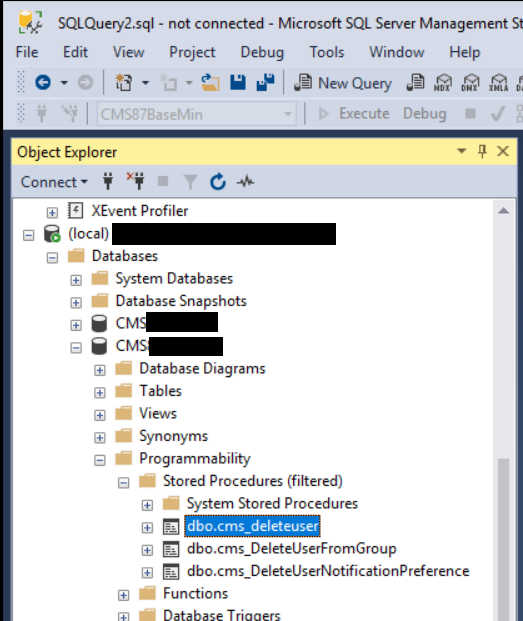Expand the XEvent Profiler node
The width and height of the screenshot is (523, 621).
52,213
